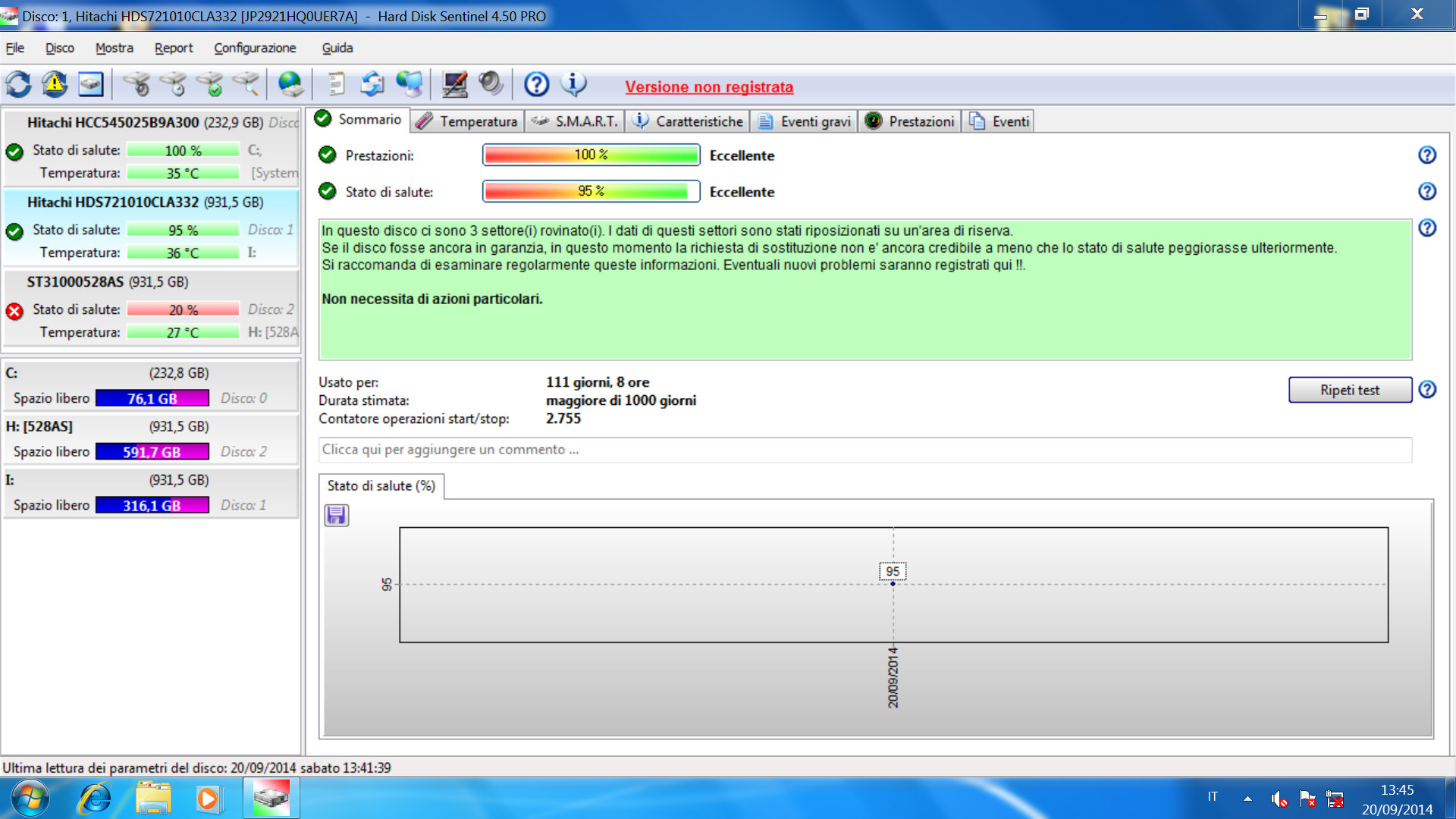1456x819 pixels.
Task: Save the health graph with floppy icon
Action: pos(337,516)
